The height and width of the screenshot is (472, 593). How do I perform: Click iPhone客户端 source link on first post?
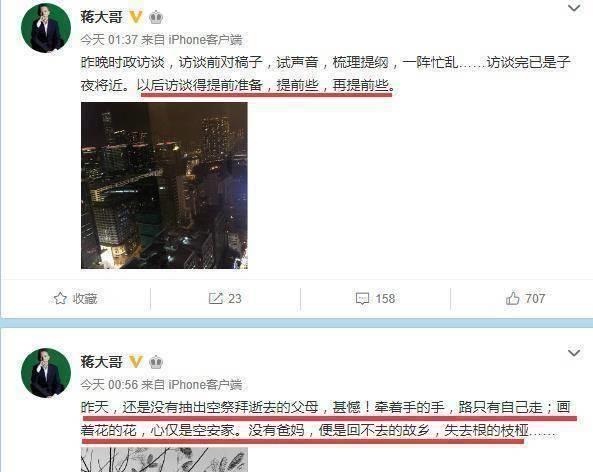point(205,39)
